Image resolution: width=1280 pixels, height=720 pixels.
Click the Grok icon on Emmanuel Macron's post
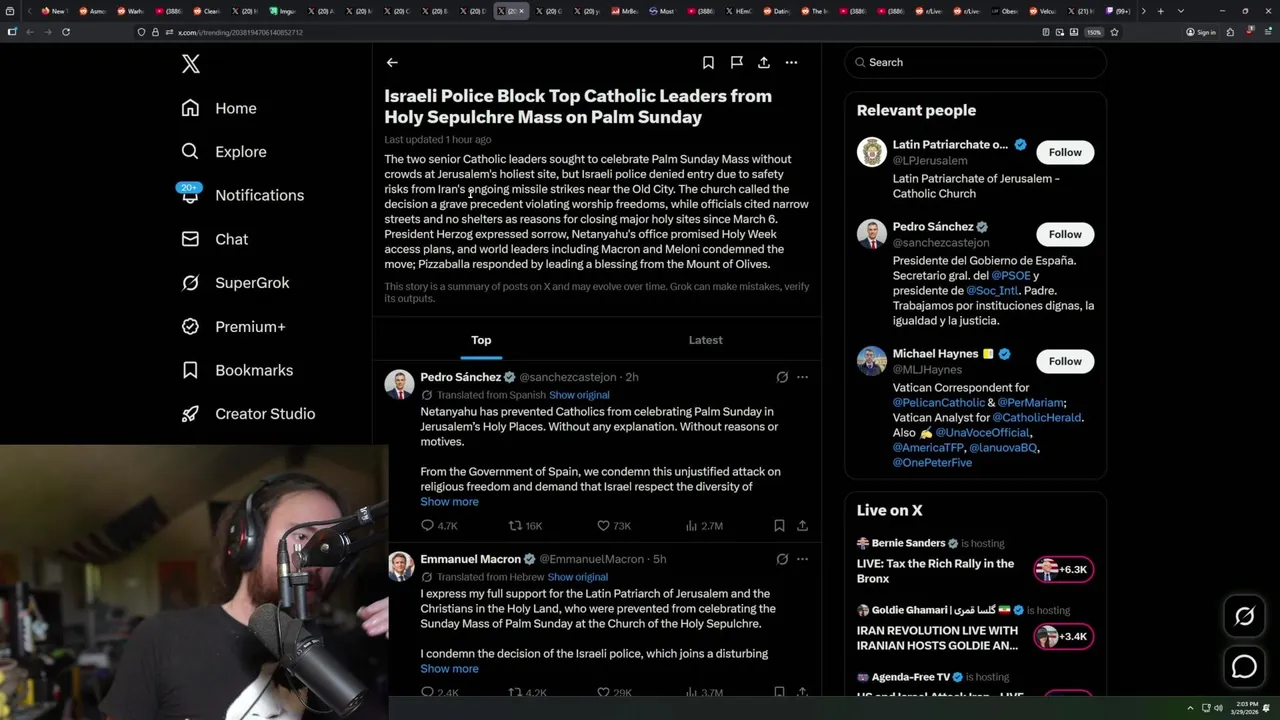pyautogui.click(x=782, y=559)
